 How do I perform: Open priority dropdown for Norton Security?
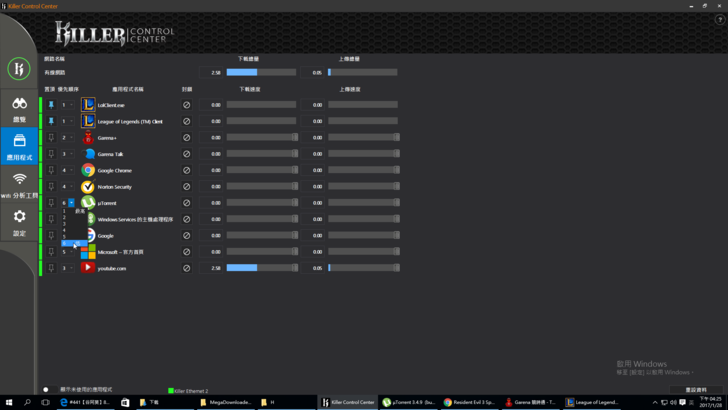[71, 186]
